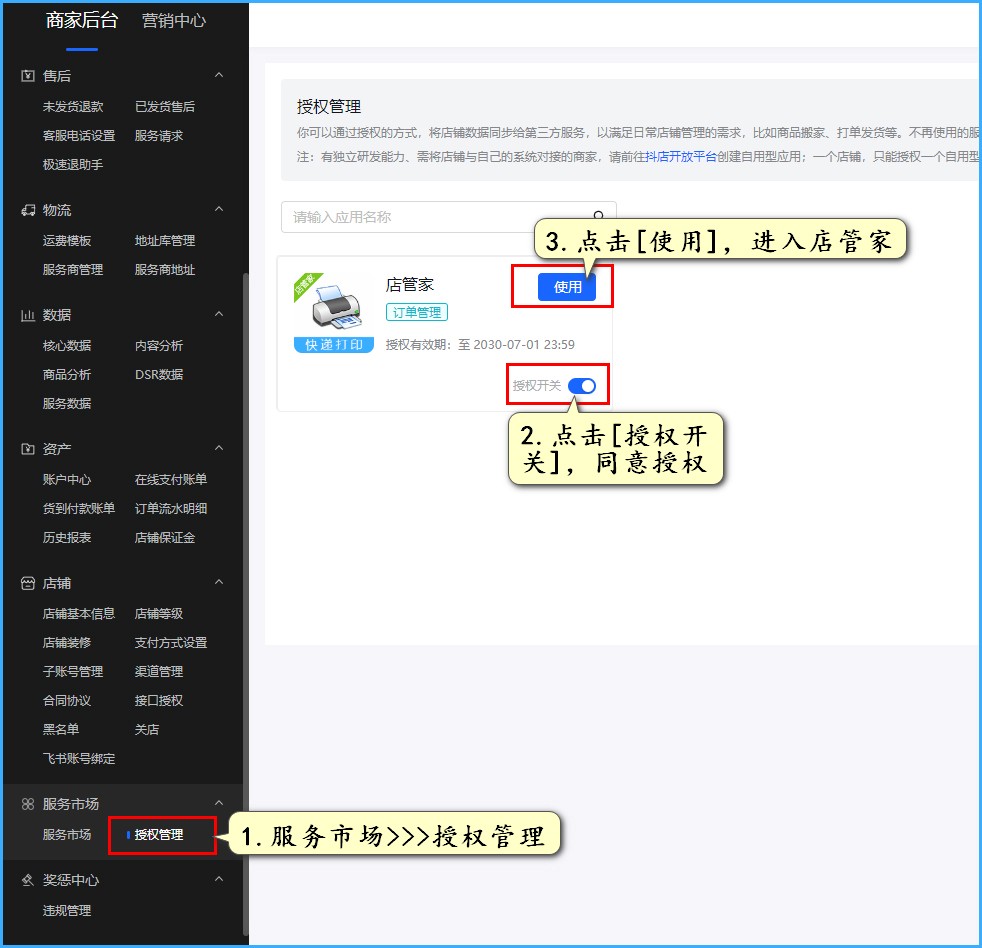Viewport: 982px width, 948px height.
Task: Click the 数据 chart icon in sidebar
Action: [28, 315]
